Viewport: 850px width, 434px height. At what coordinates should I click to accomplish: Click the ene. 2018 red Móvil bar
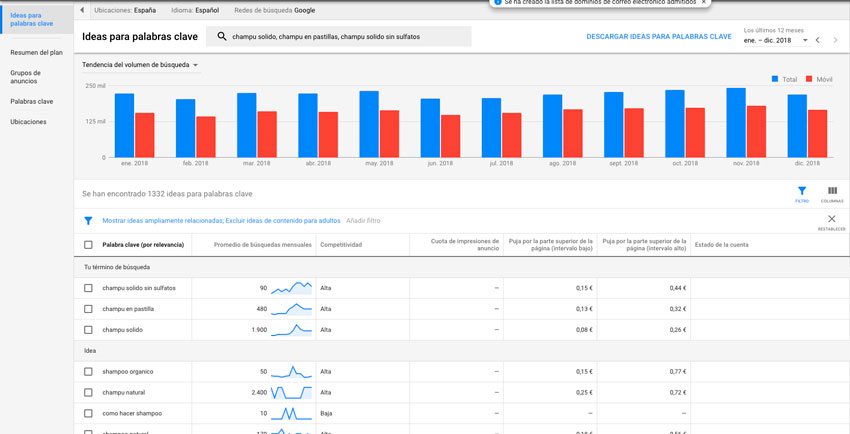pos(145,135)
